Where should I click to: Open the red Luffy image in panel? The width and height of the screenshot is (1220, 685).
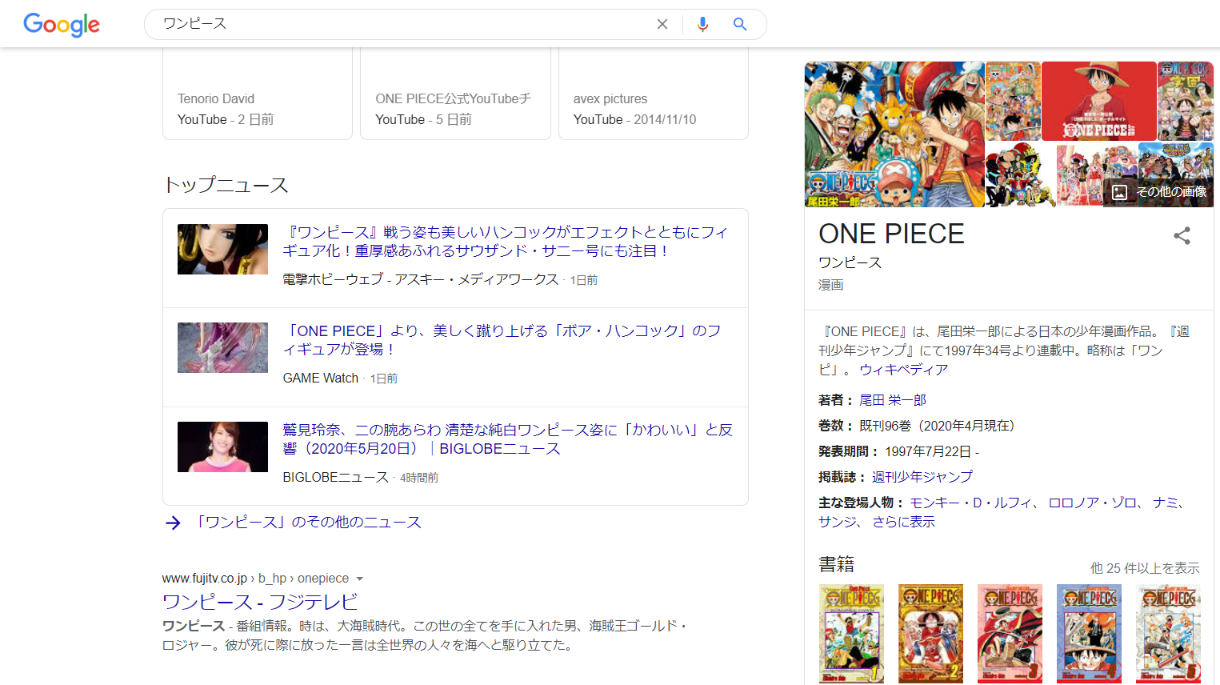[1099, 101]
